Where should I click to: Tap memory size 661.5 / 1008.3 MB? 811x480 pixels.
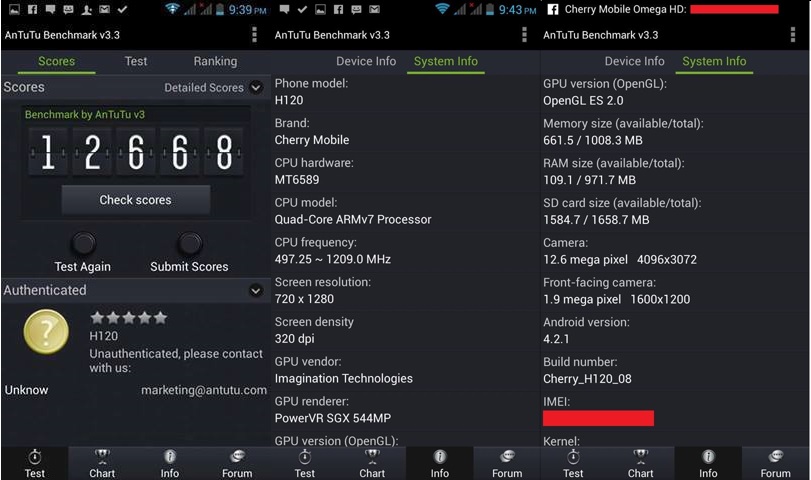click(x=593, y=140)
